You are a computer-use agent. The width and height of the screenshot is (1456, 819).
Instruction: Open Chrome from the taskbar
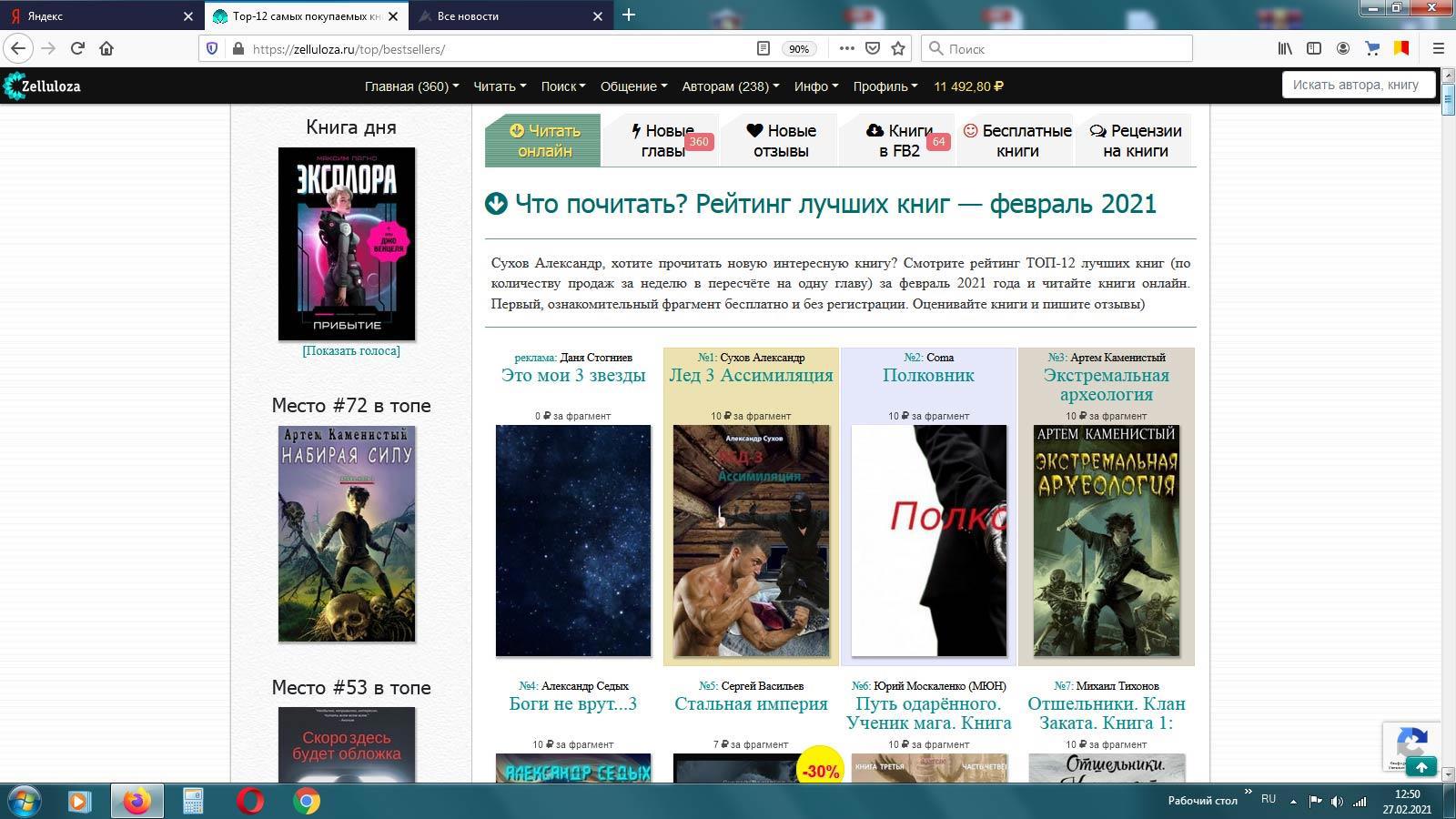click(307, 801)
